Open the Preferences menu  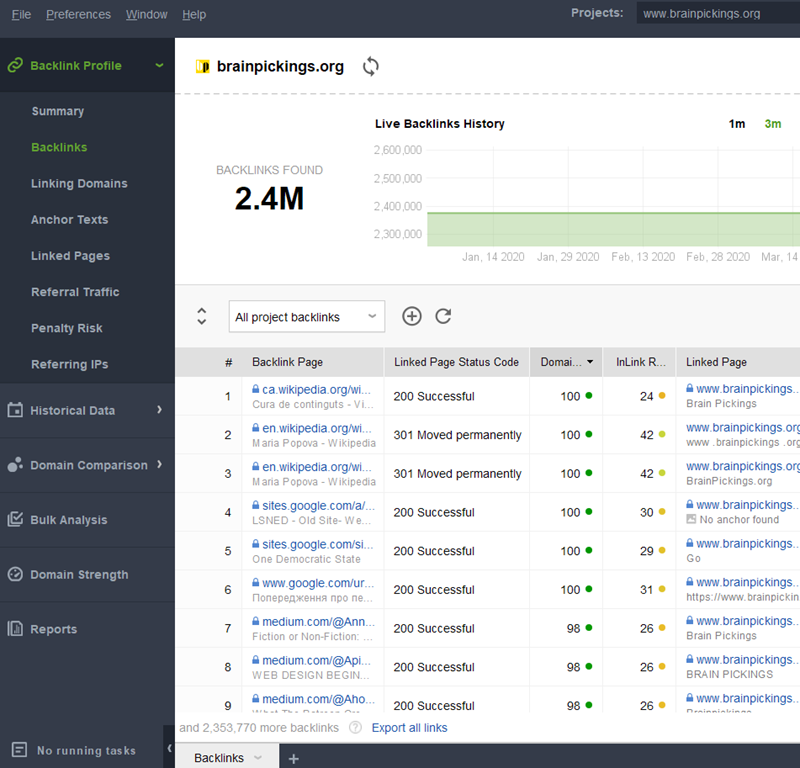click(78, 14)
